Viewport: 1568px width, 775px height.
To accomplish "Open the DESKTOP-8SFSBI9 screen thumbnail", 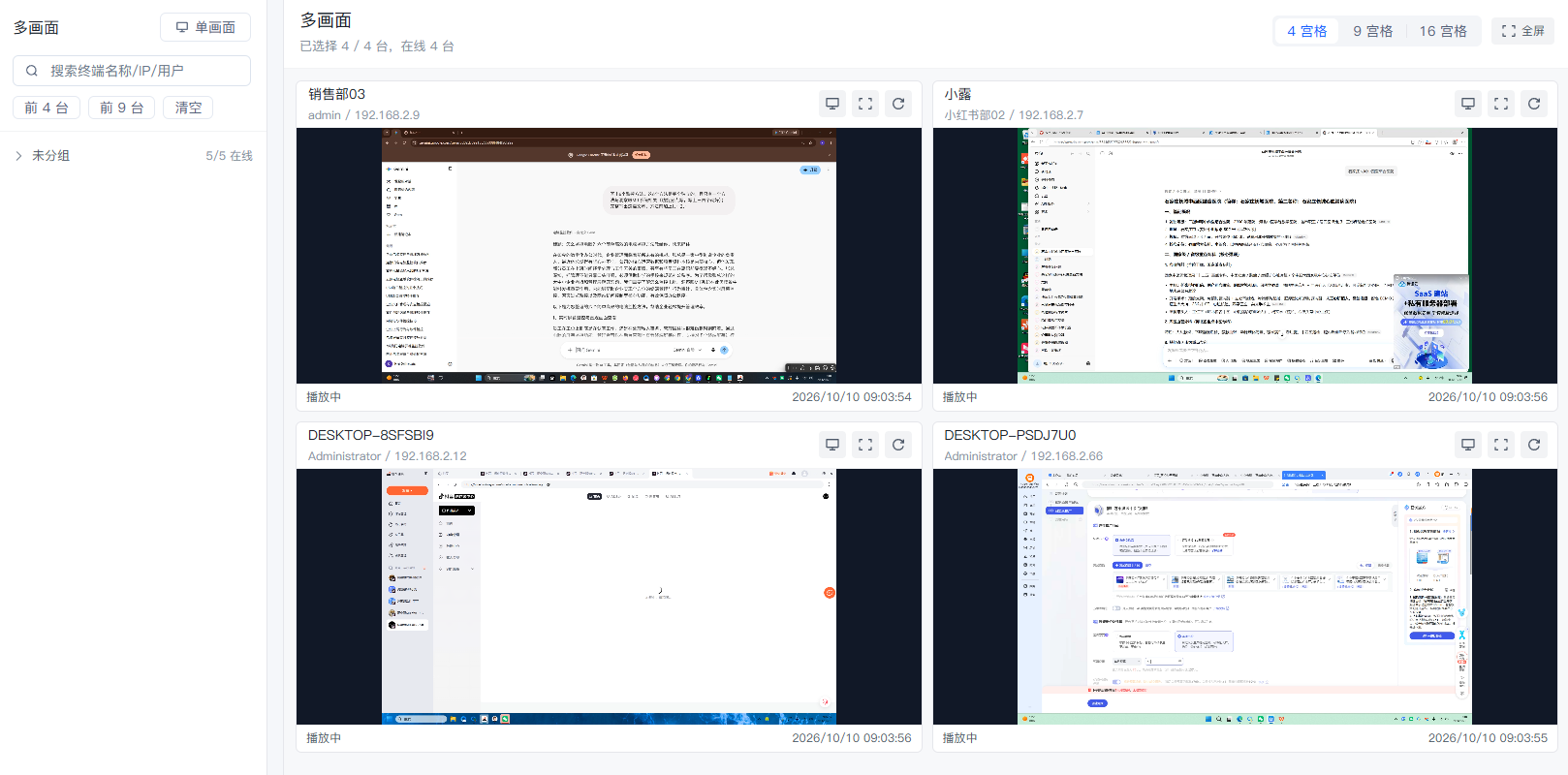I will [x=609, y=597].
